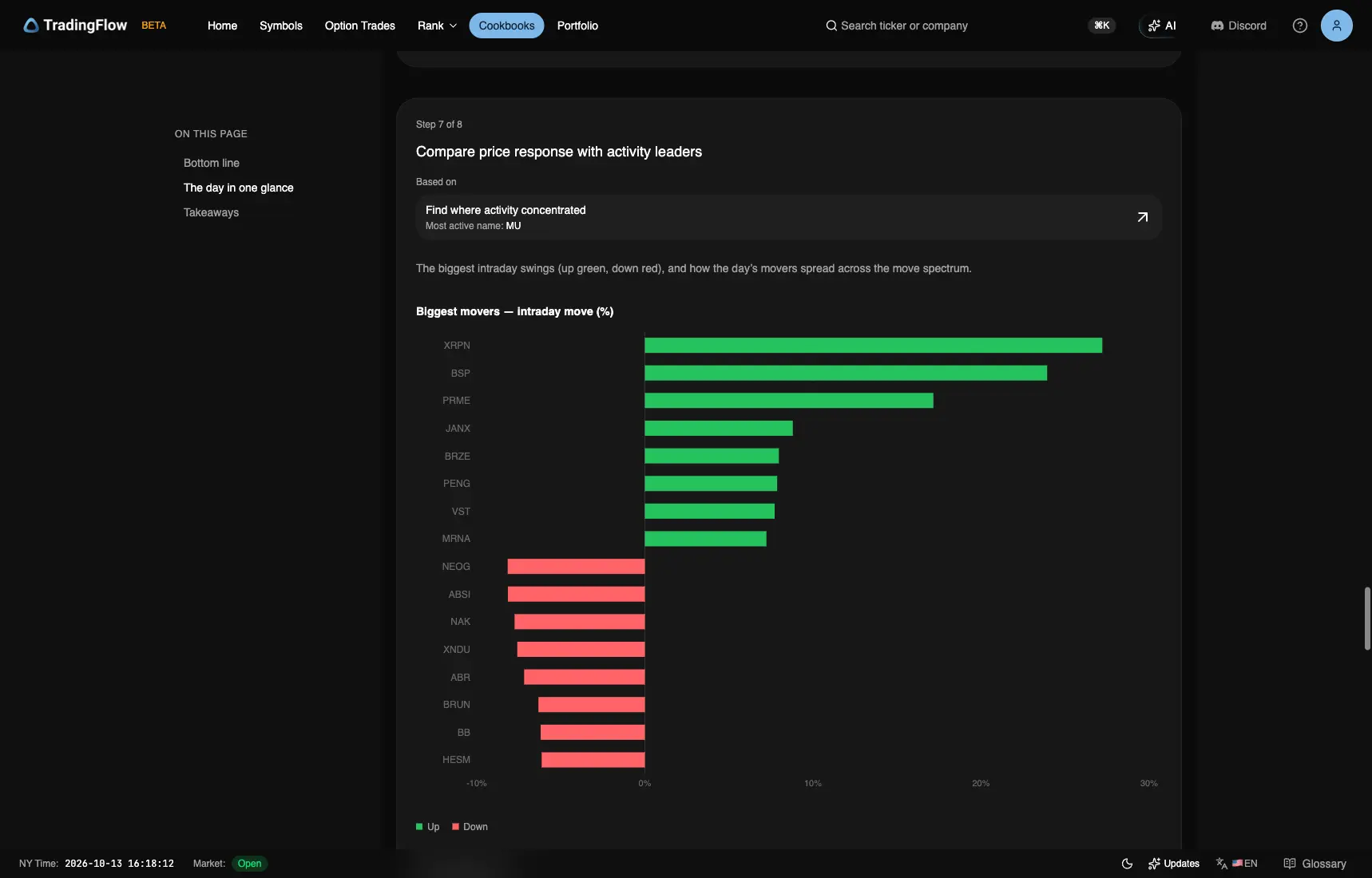Click the BETA label beside the logo
The image size is (1372, 878).
click(154, 26)
